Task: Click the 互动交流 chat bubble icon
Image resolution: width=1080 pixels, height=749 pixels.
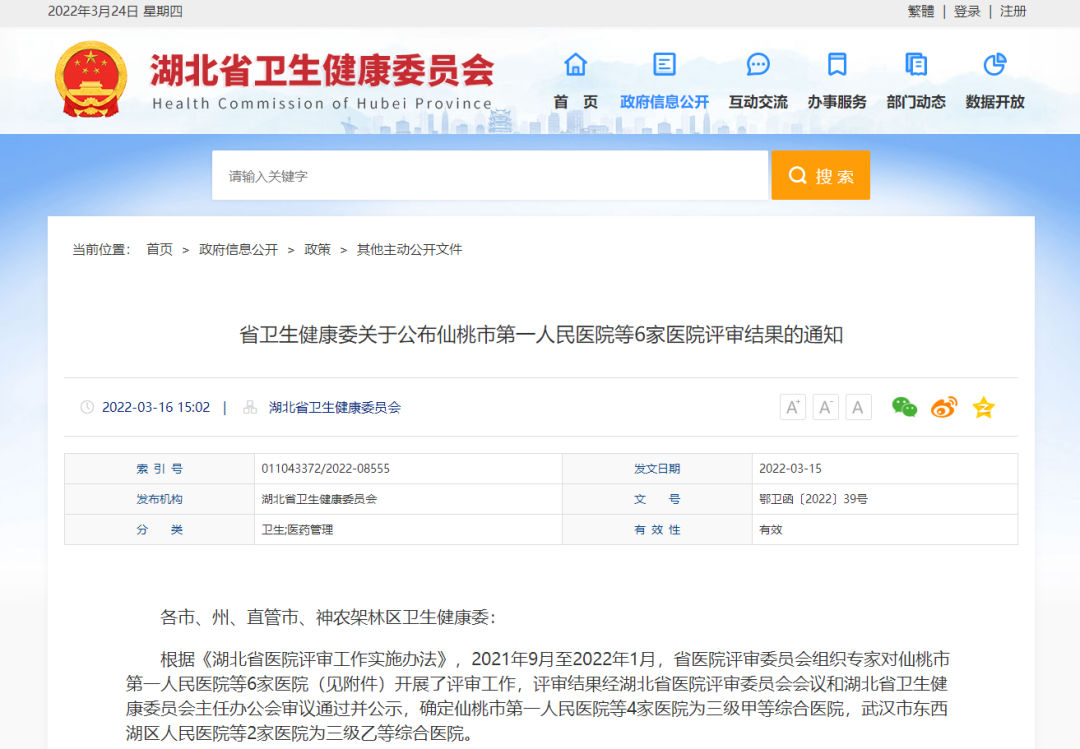Action: click(758, 65)
